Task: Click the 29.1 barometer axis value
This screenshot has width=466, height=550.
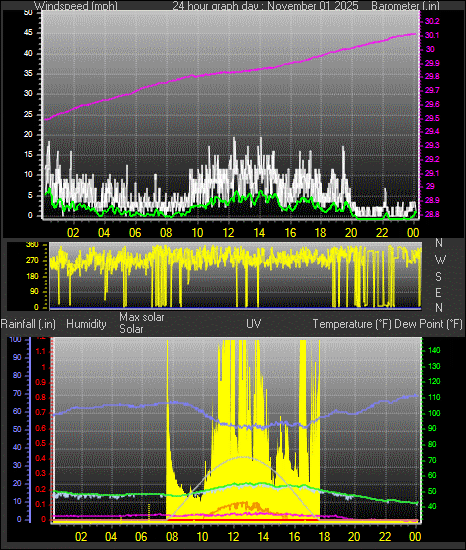Action: click(432, 173)
